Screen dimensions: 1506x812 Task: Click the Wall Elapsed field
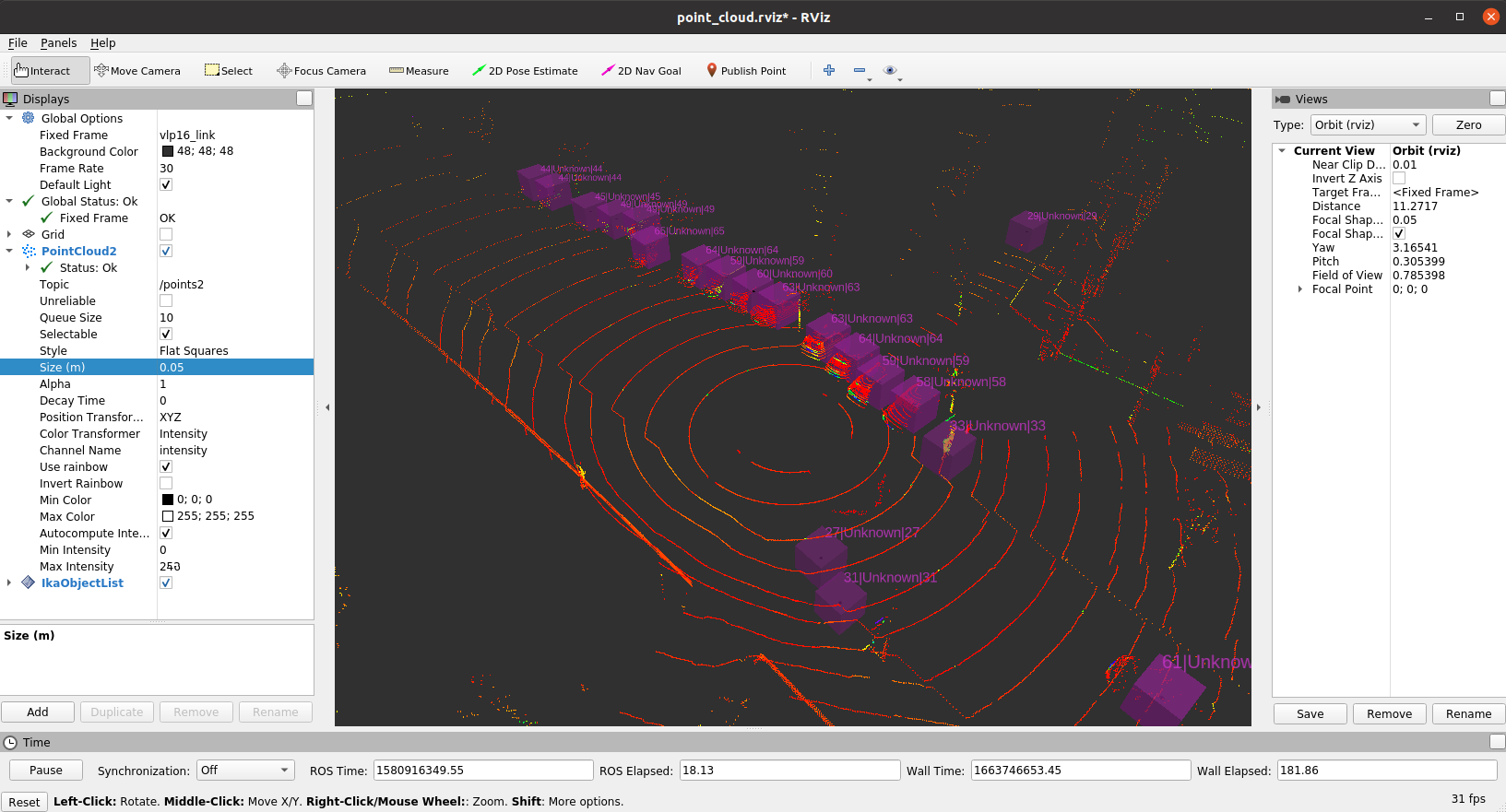(1387, 771)
